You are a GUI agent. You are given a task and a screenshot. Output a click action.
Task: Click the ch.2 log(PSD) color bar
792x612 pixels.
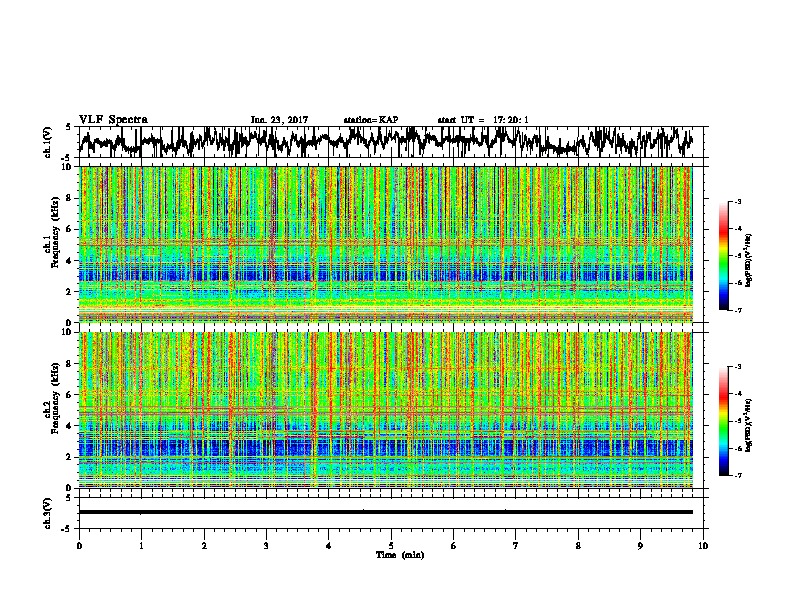(723, 421)
